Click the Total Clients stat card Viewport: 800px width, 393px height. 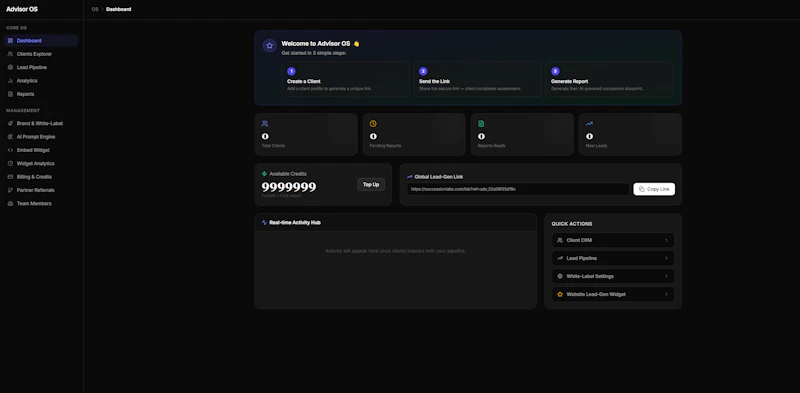pyautogui.click(x=306, y=134)
